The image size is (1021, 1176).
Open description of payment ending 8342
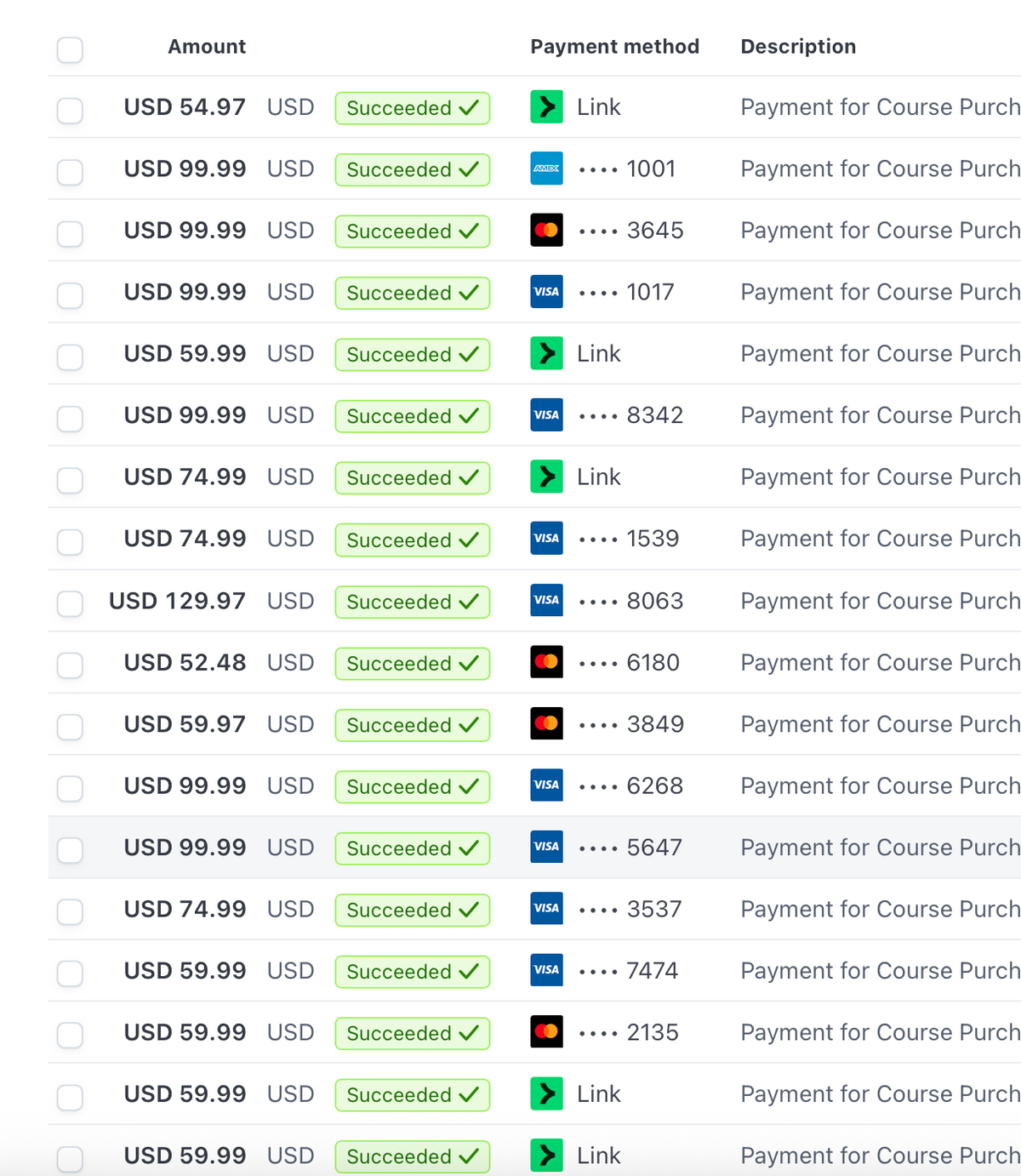point(880,415)
